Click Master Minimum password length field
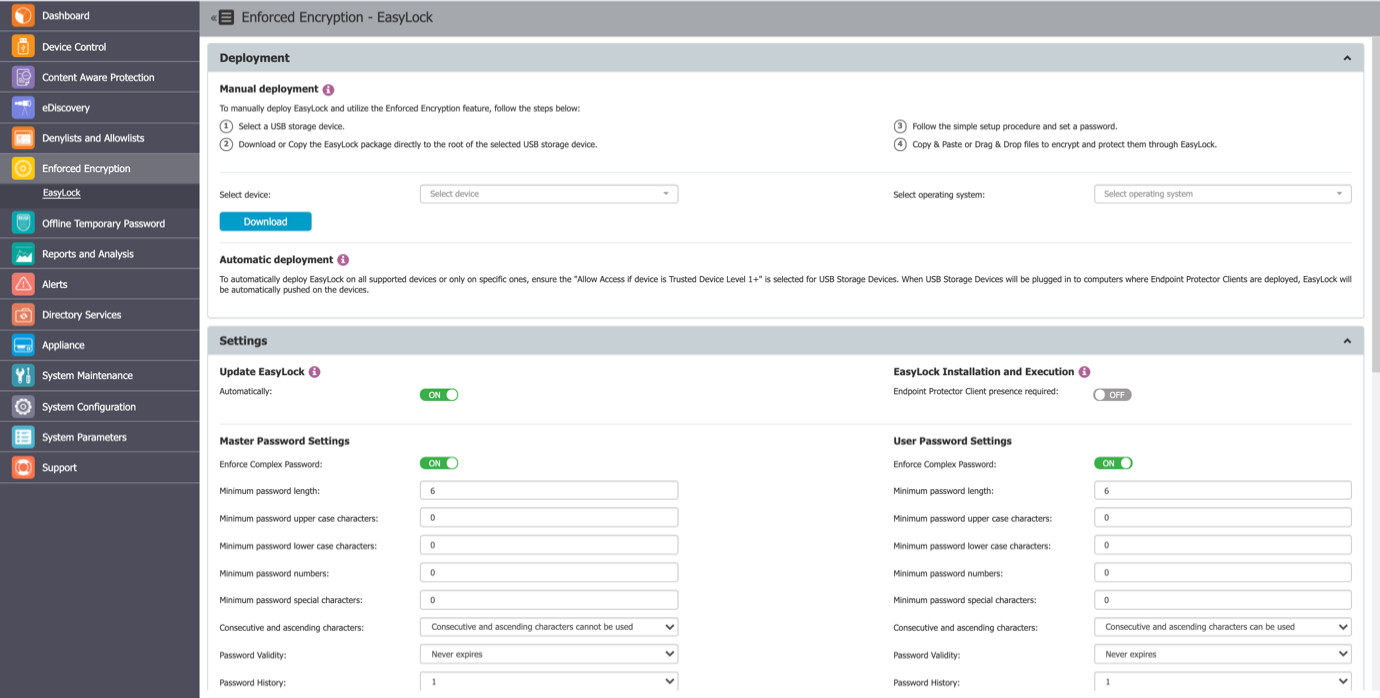Screen dimensions: 1380x698 tap(549, 490)
